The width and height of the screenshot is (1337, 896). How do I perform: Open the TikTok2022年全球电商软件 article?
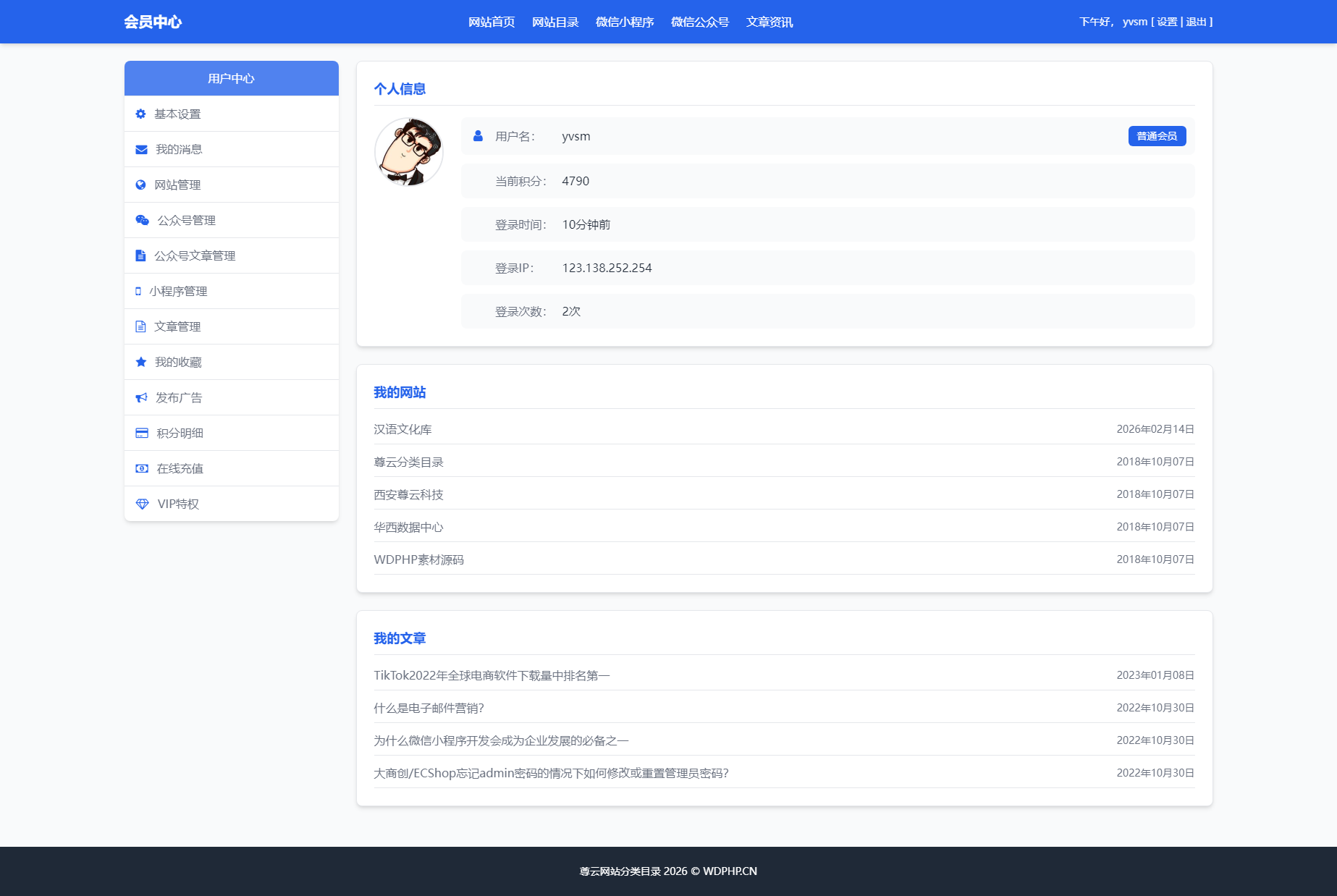[x=492, y=675]
